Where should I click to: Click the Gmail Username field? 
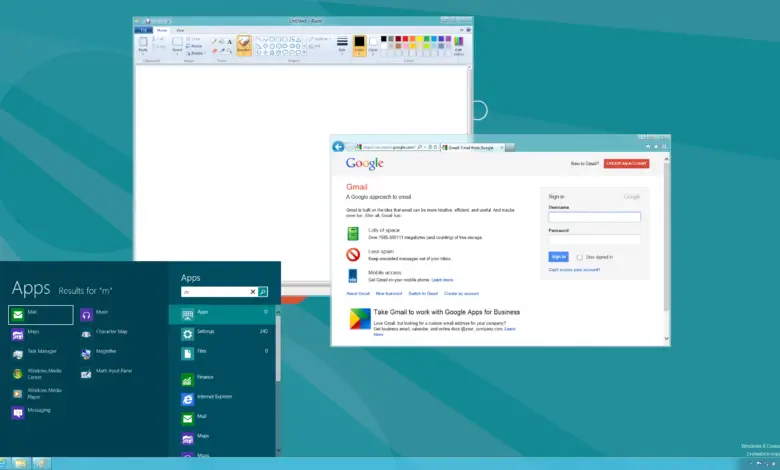pyautogui.click(x=594, y=217)
